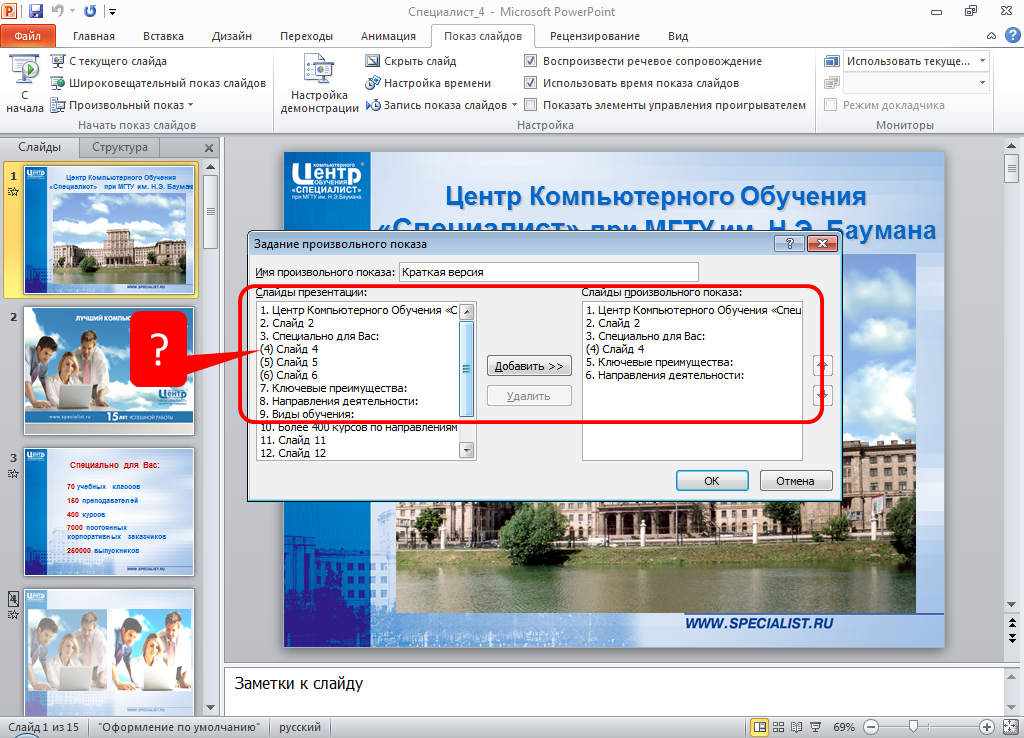Switch to Структура pane tab
The height and width of the screenshot is (738, 1024).
(x=119, y=147)
